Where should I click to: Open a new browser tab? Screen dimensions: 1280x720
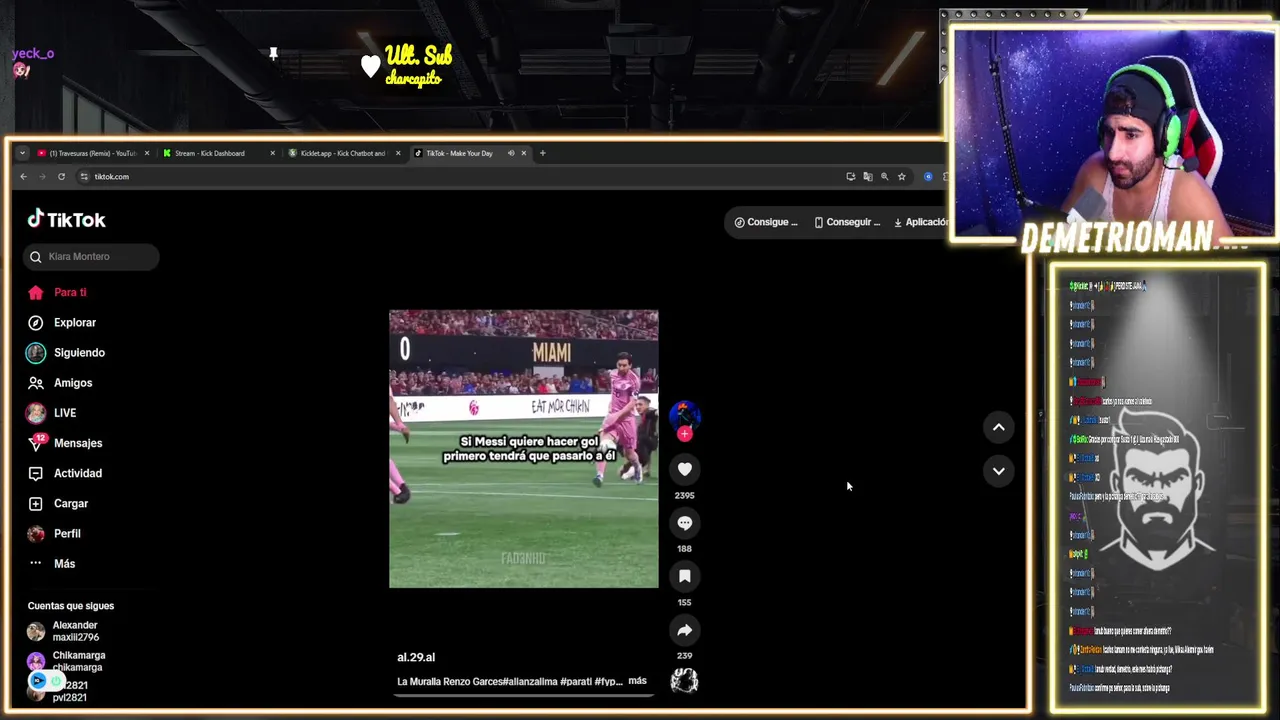tap(542, 153)
